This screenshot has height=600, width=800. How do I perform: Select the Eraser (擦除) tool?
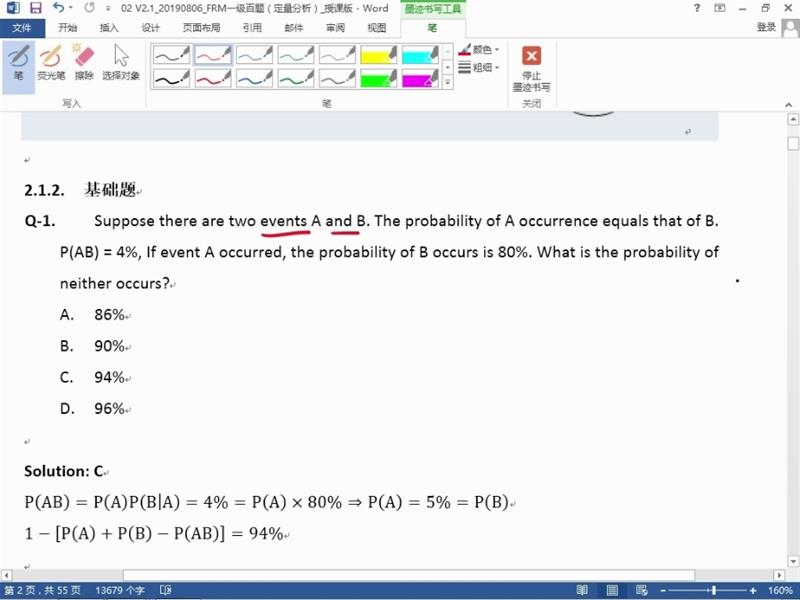(84, 63)
